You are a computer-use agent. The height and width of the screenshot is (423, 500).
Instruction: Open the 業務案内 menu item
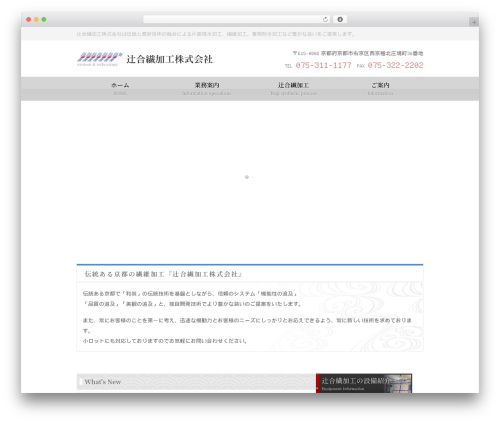207,89
